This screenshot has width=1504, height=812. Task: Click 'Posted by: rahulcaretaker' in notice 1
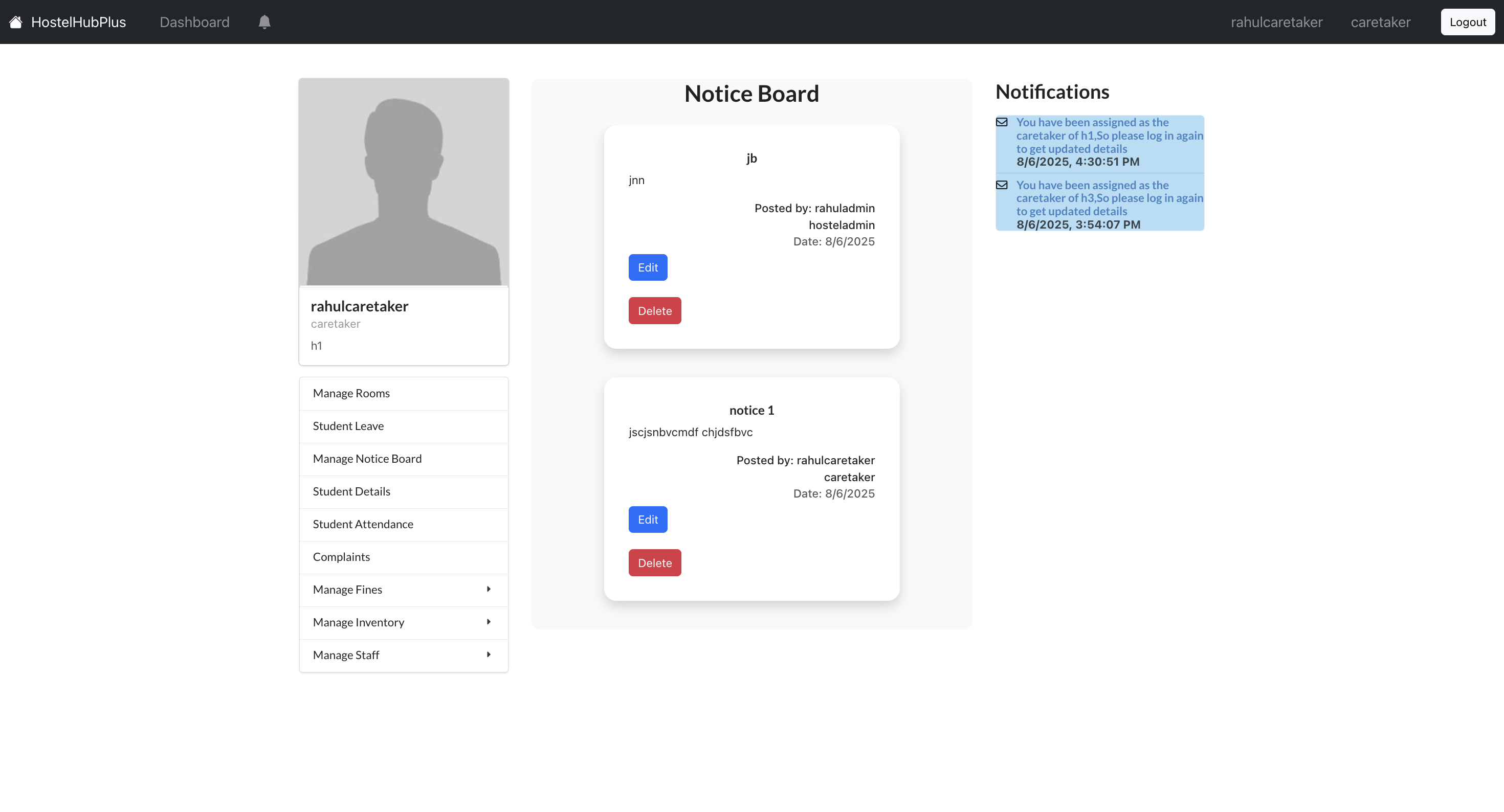coord(805,461)
